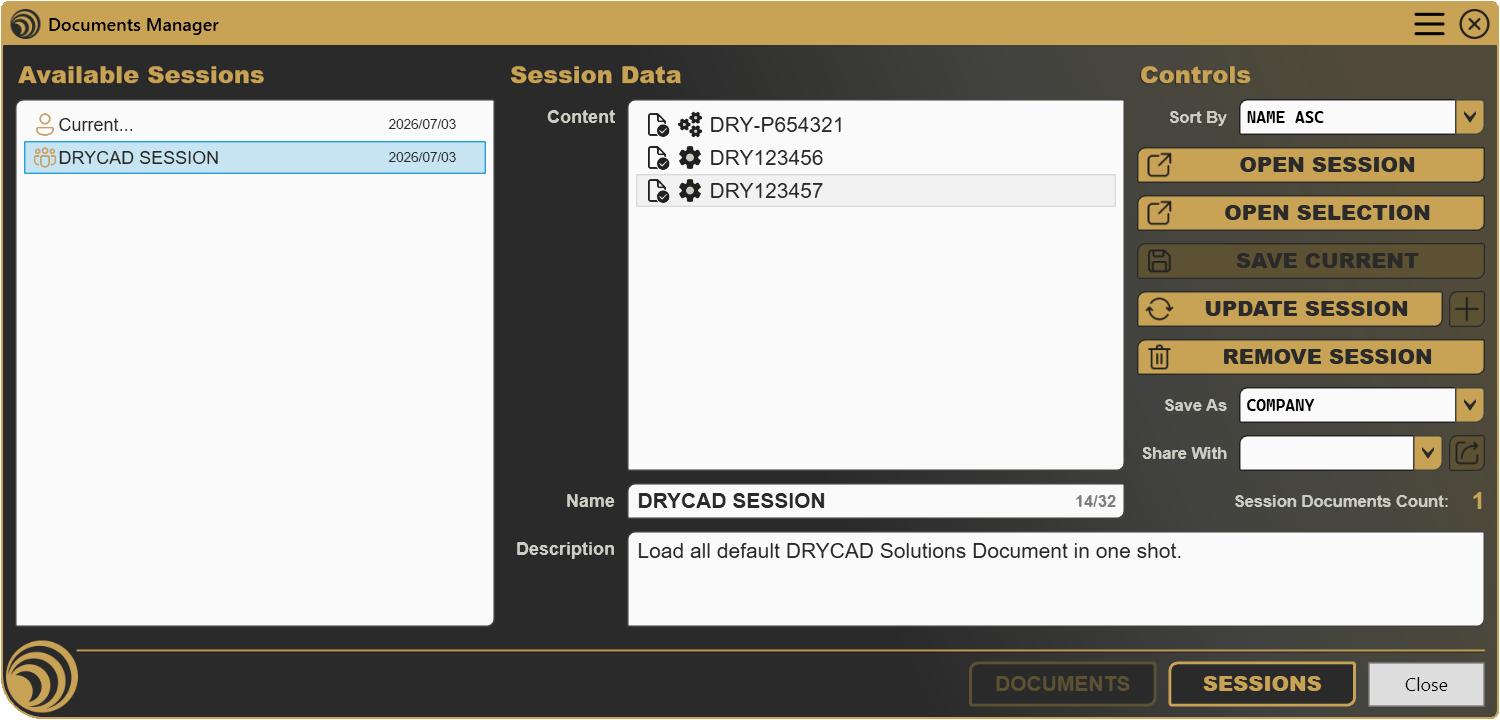Click the OPEN SESSION button

pyautogui.click(x=1311, y=165)
